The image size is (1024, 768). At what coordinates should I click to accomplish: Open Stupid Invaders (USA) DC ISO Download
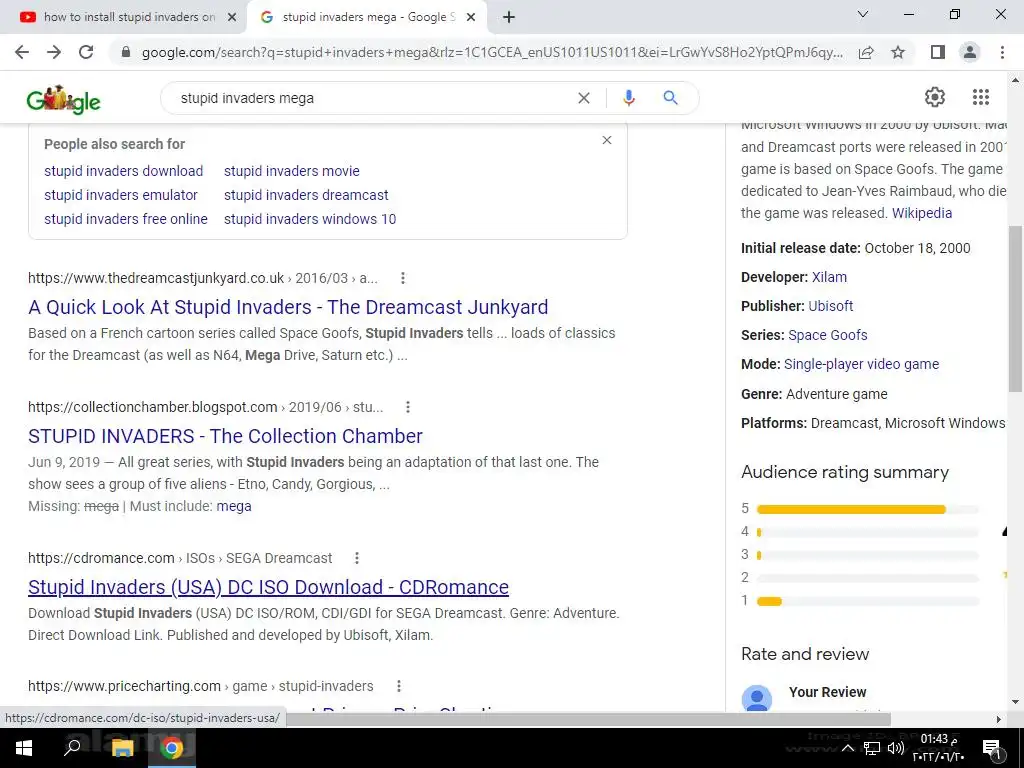[268, 587]
